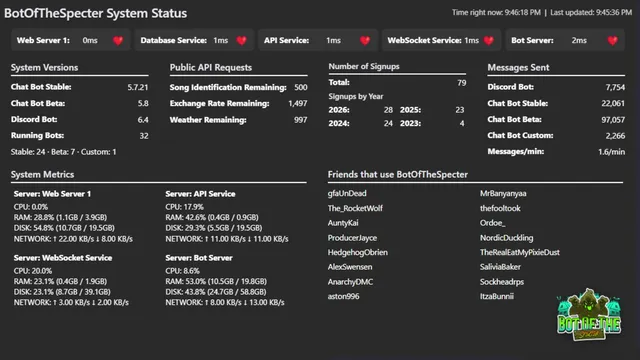Click the Discord Bot version 6.4
Viewport: 640px width, 360px height.
(x=143, y=120)
